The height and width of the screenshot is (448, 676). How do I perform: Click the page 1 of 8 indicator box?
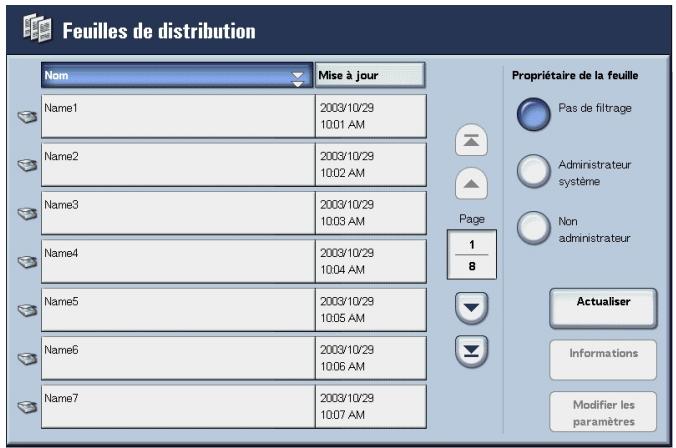[472, 254]
